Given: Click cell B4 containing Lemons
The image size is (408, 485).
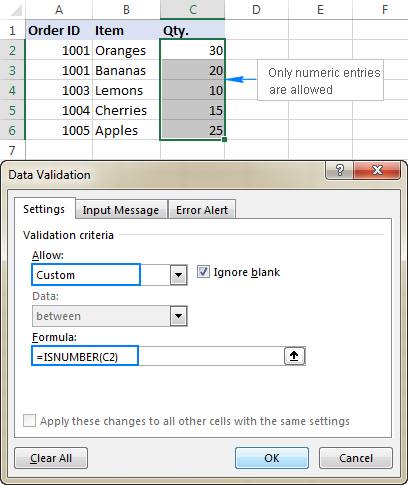Looking at the screenshot, I should [x=126, y=90].
